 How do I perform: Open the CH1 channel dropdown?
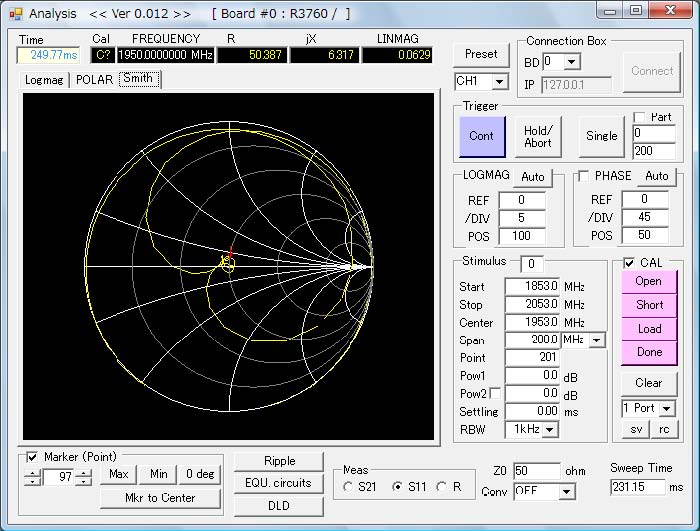(501, 81)
